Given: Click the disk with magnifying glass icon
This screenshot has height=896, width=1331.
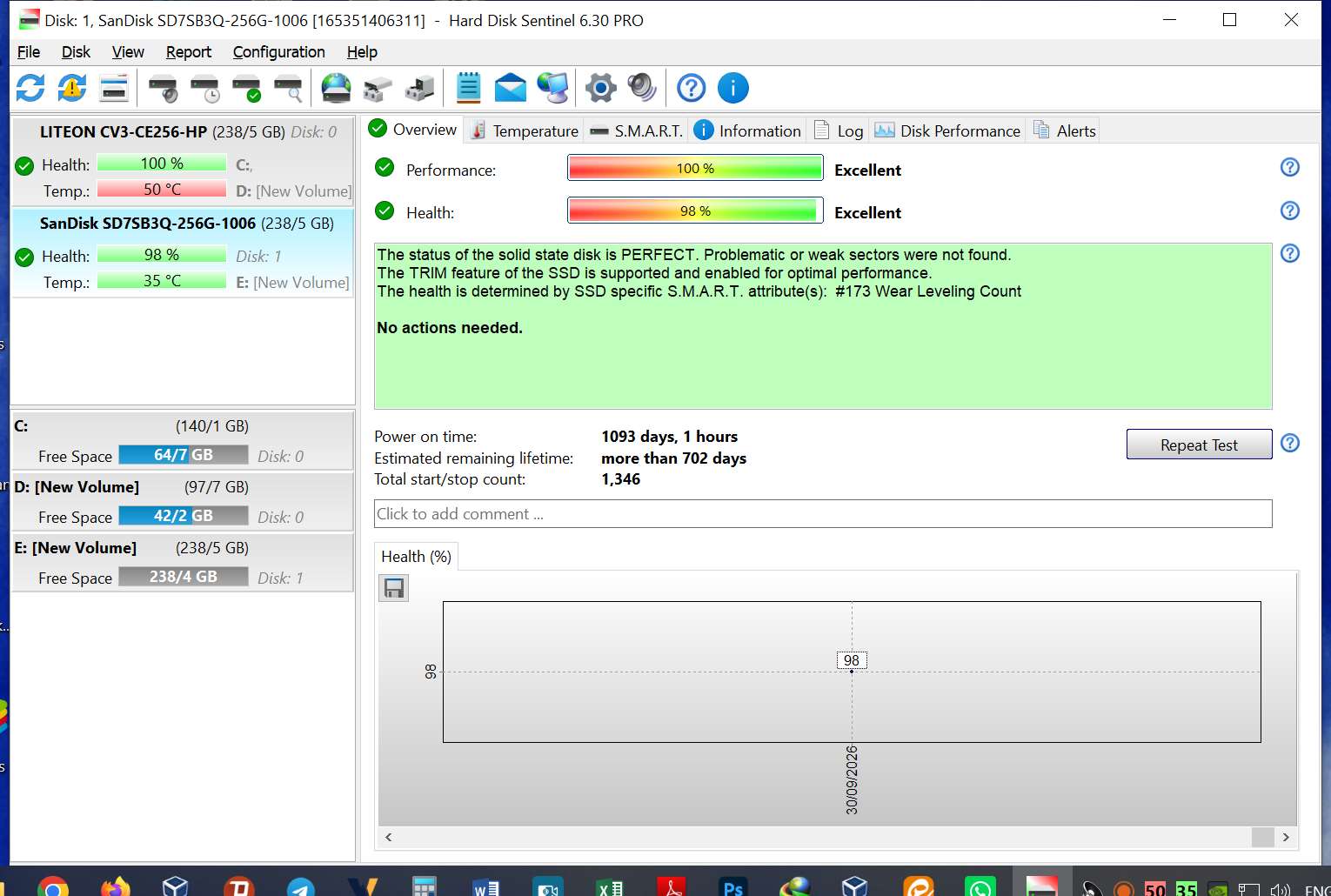Looking at the screenshot, I should [x=288, y=88].
